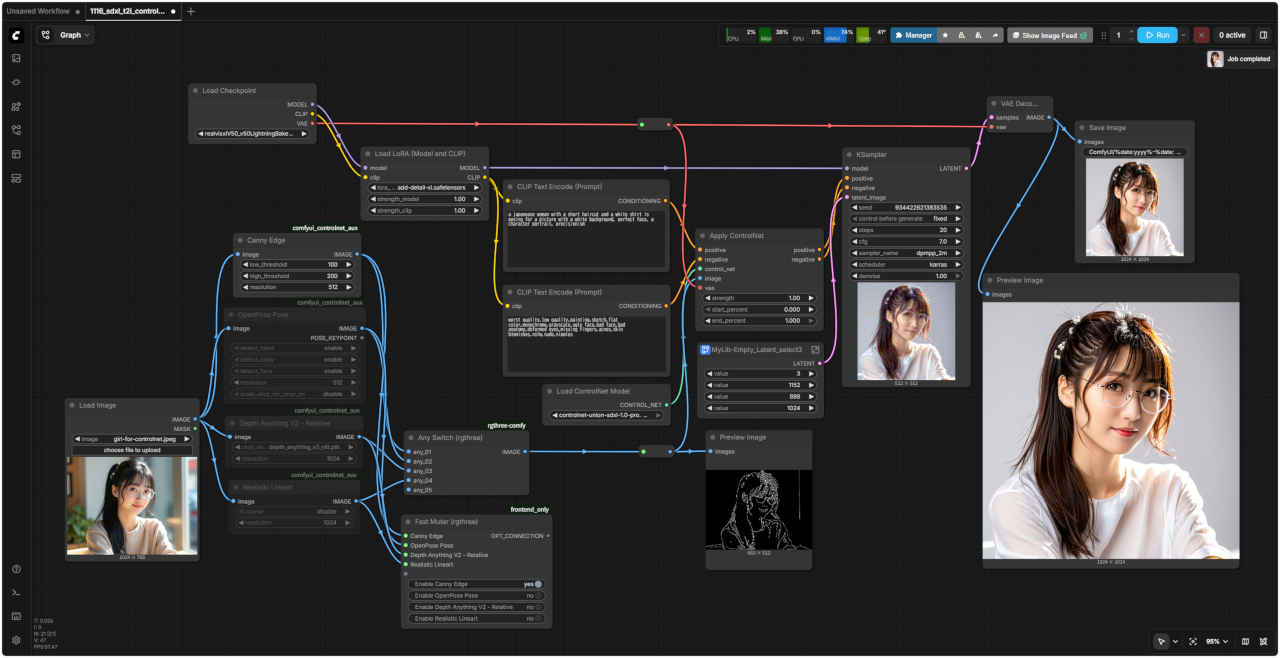Screen dimensions: 1280x658
Task: Switch to the Unsaved Workflow tab
Action: [x=38, y=11]
